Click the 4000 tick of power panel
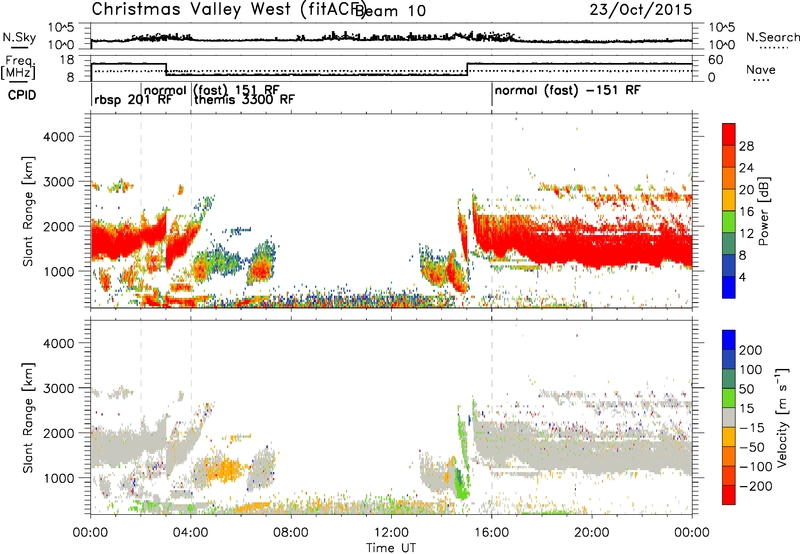This screenshot has width=800, height=554. click(58, 137)
